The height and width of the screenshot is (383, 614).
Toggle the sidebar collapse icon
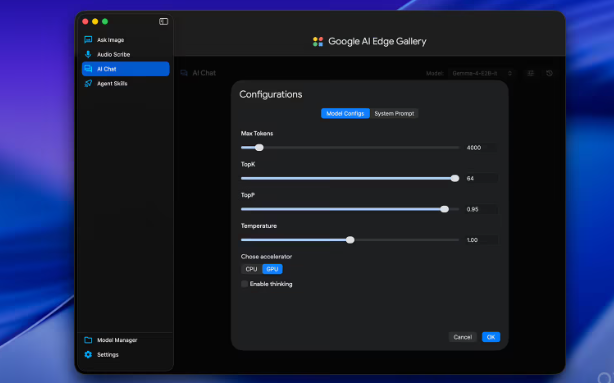coord(164,22)
